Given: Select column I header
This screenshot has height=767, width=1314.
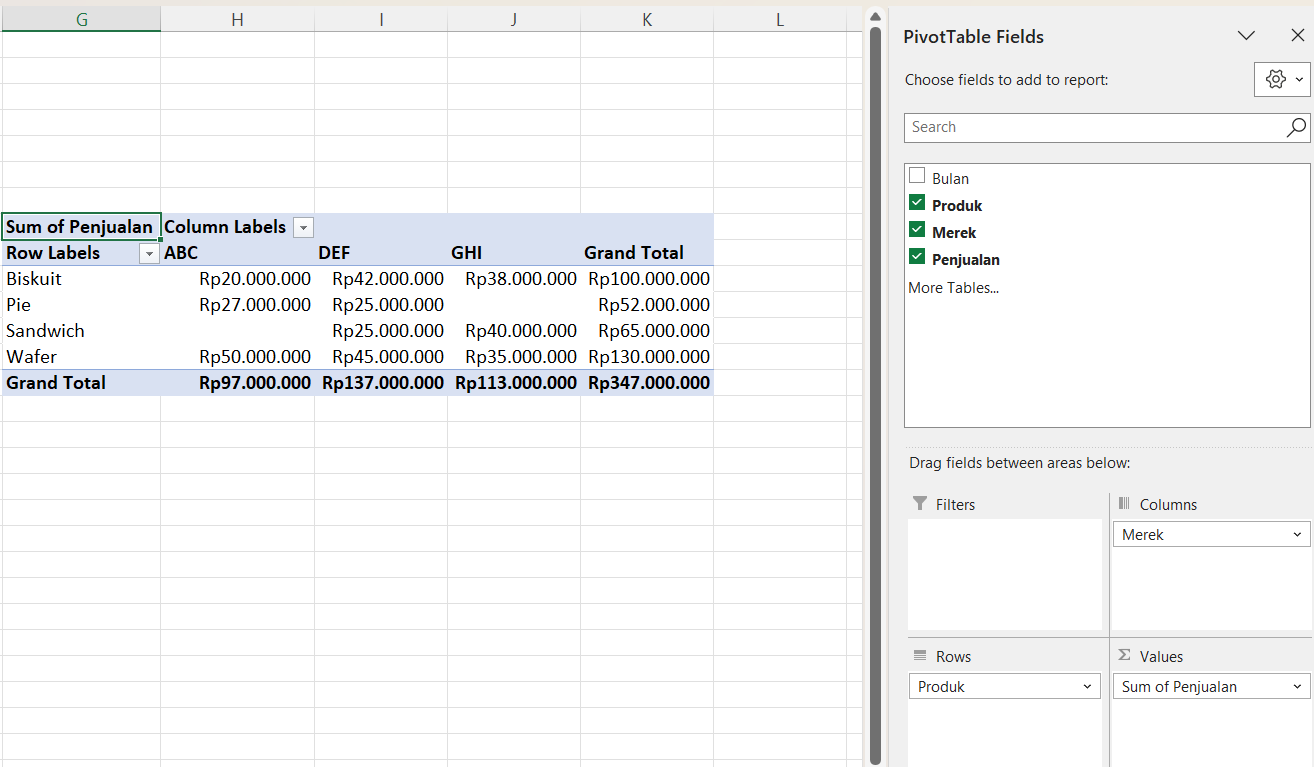Looking at the screenshot, I should click(x=381, y=19).
